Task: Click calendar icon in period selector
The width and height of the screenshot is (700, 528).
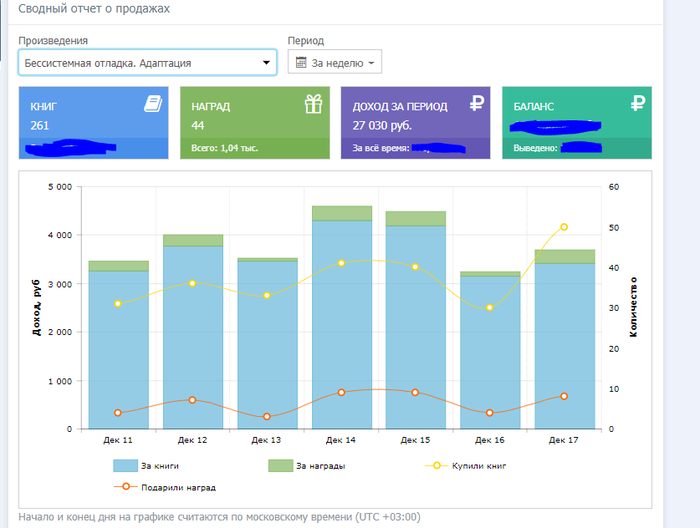Action: pos(301,63)
